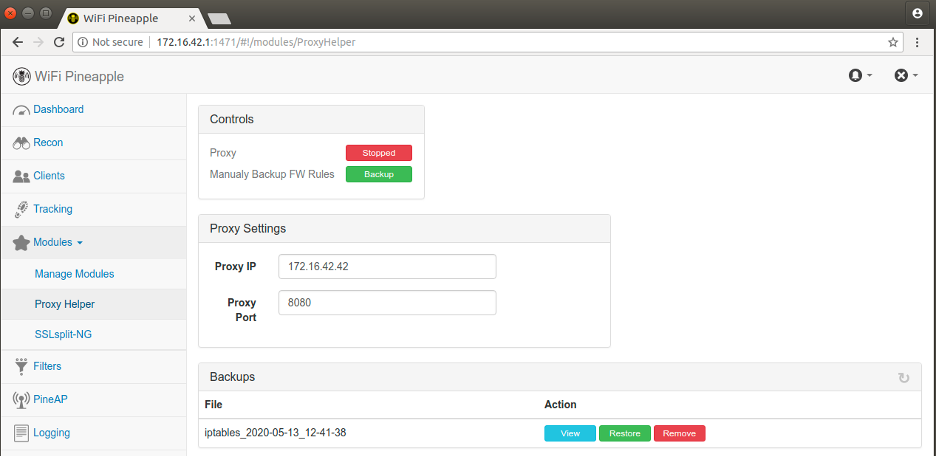Screen dimensions: 936x456
Task: Remove the iptables backup file
Action: [679, 433]
